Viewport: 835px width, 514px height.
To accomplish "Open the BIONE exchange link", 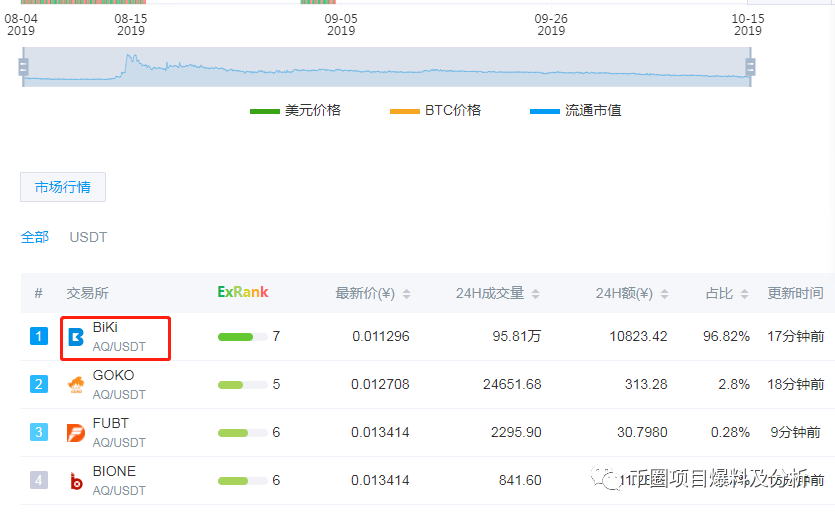I will click(x=114, y=471).
